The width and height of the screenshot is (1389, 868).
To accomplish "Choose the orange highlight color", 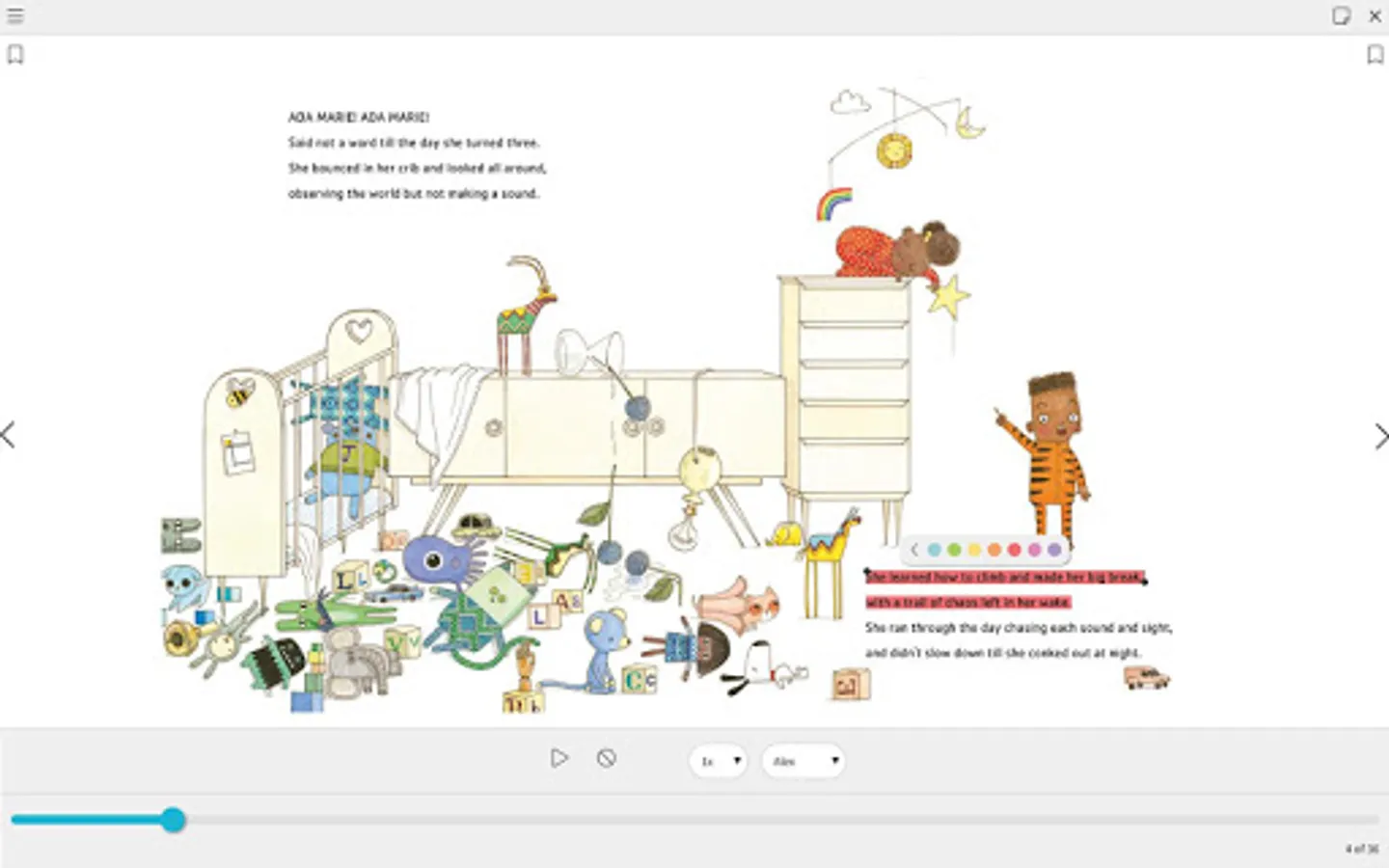I will [x=994, y=550].
